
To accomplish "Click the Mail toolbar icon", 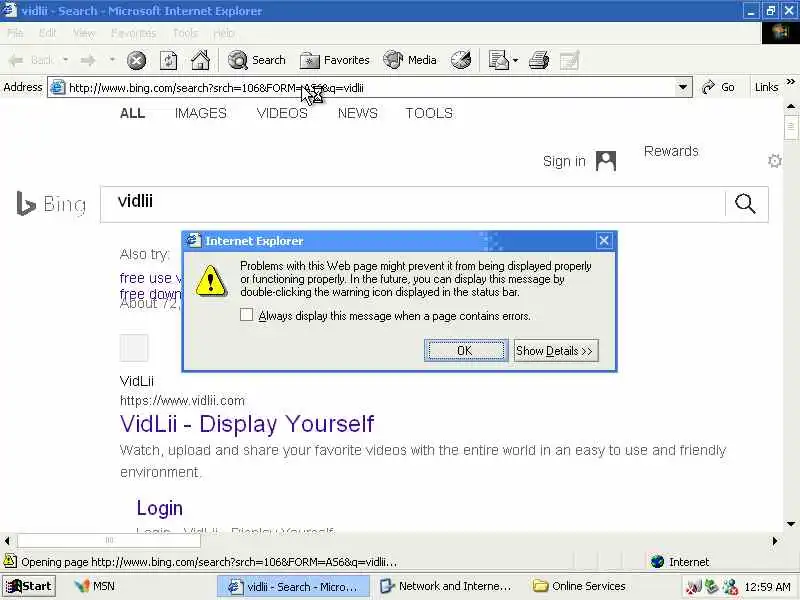I will [x=498, y=60].
